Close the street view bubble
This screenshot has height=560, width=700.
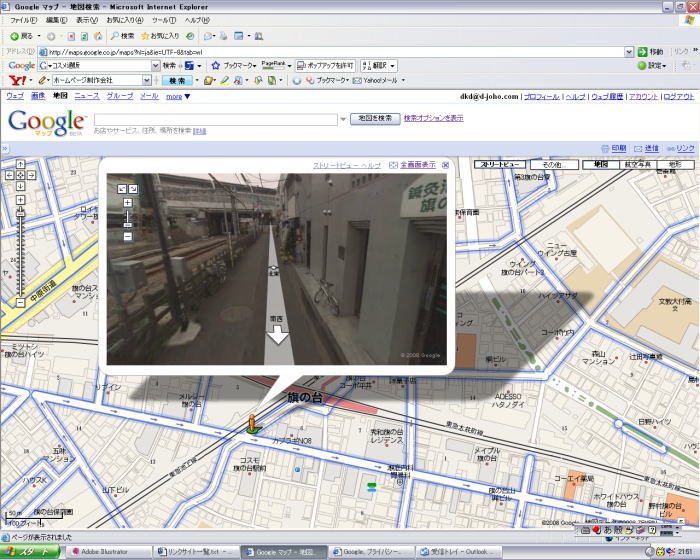pyautogui.click(x=445, y=165)
